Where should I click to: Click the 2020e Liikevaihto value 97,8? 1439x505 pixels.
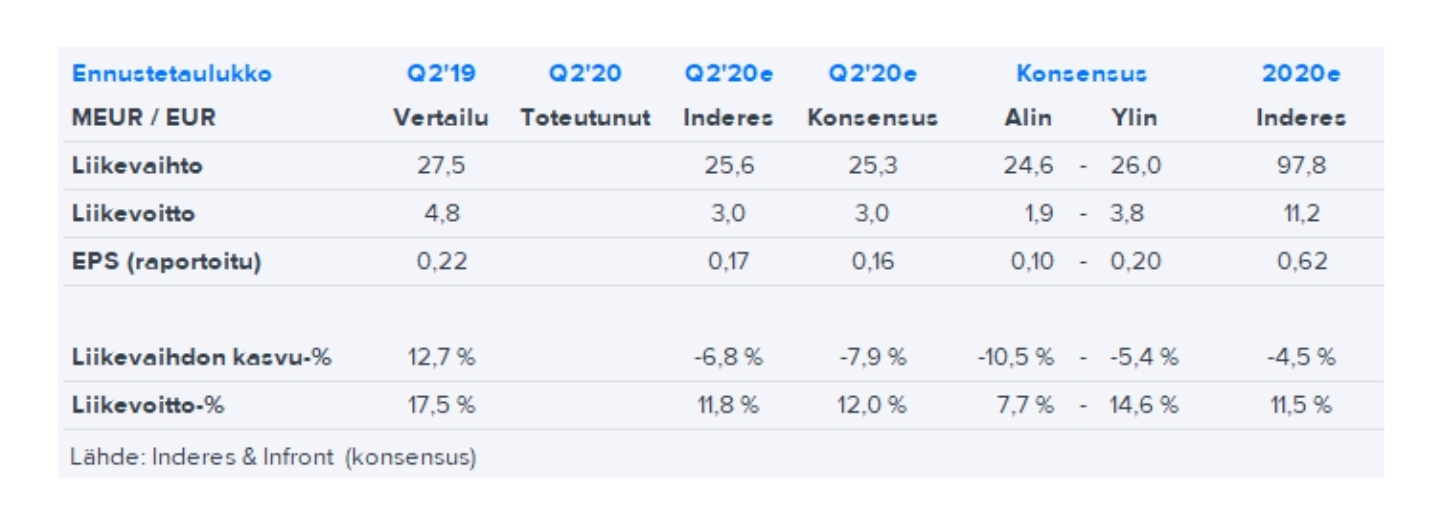[x=1301, y=166]
